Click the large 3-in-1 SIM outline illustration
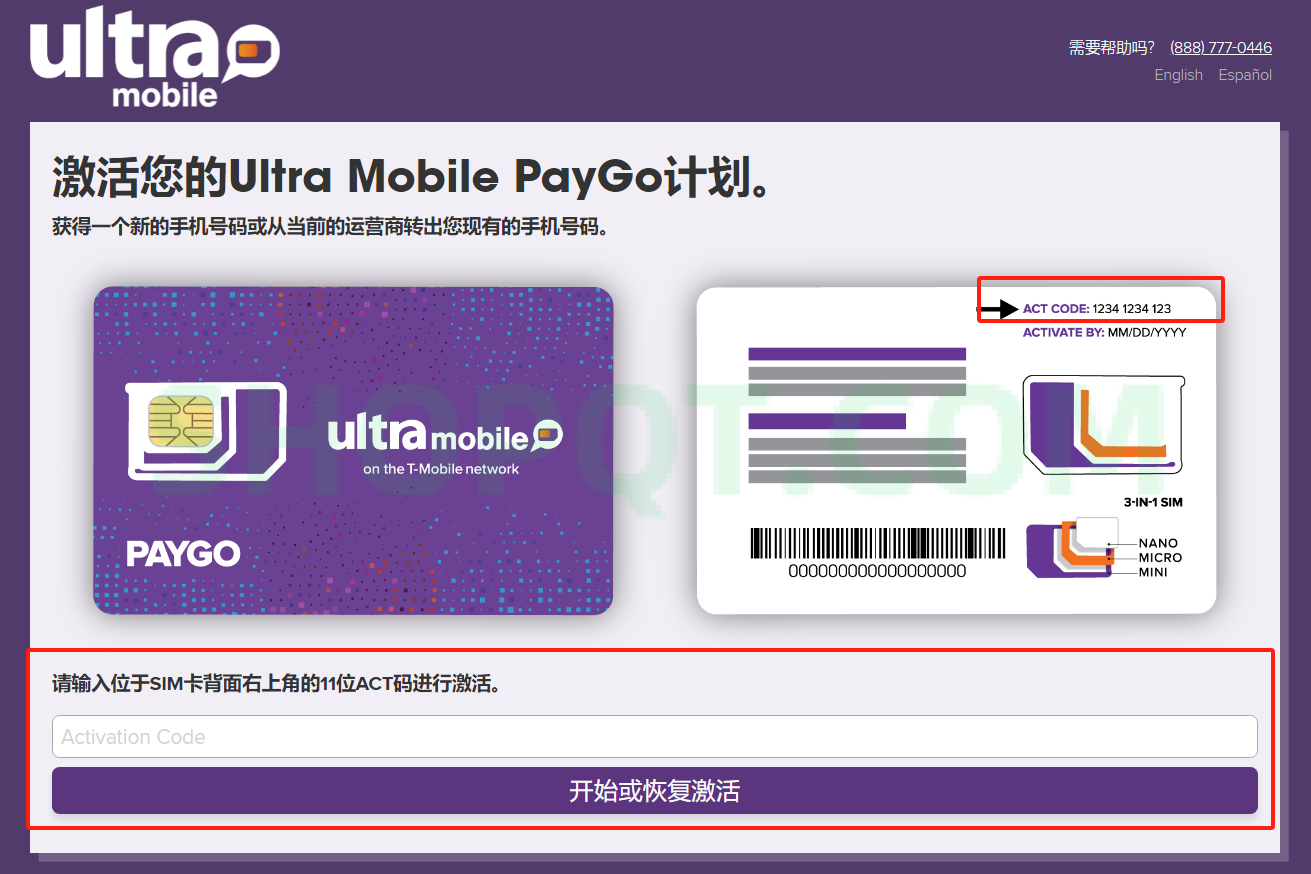The height and width of the screenshot is (874, 1311). 1104,424
